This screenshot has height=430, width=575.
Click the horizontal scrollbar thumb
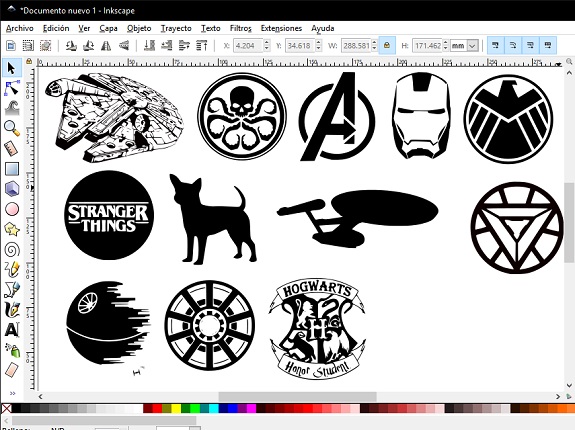click(297, 397)
